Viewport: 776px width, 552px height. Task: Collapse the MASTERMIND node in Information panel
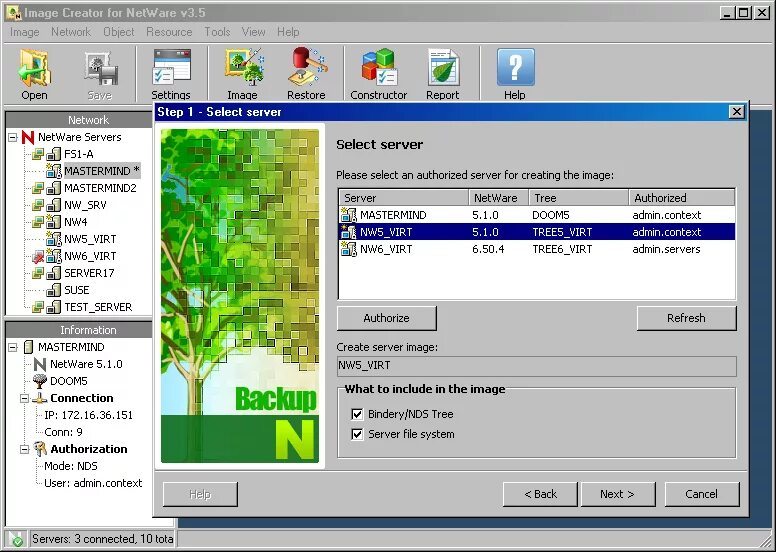[13, 348]
